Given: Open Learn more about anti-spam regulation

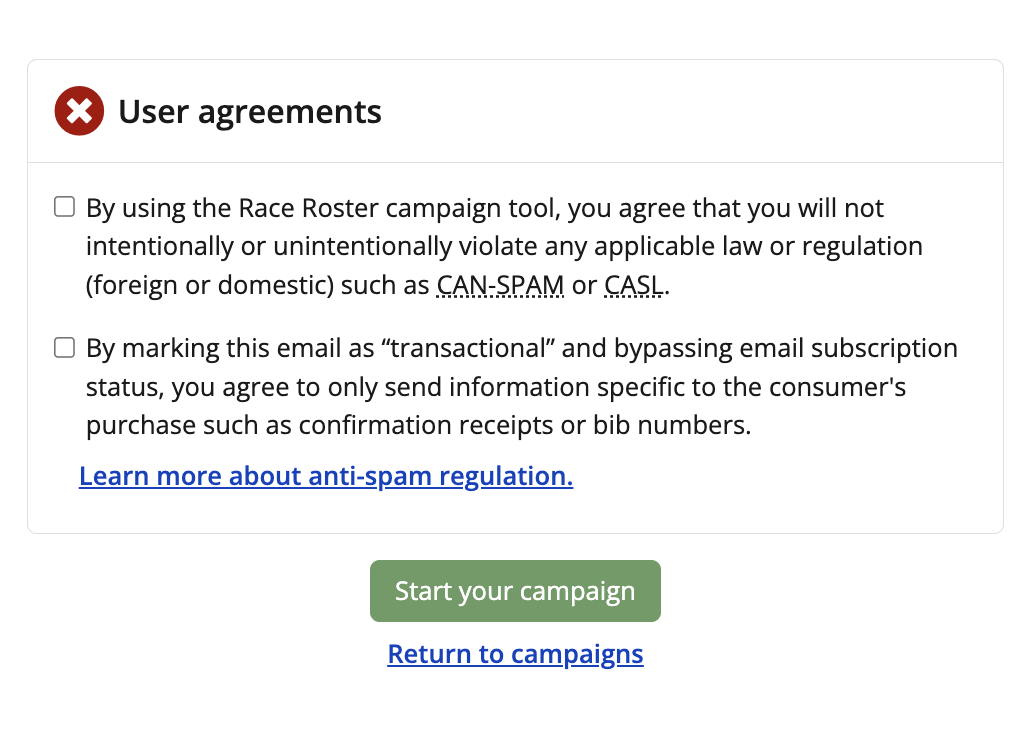Looking at the screenshot, I should coord(326,476).
